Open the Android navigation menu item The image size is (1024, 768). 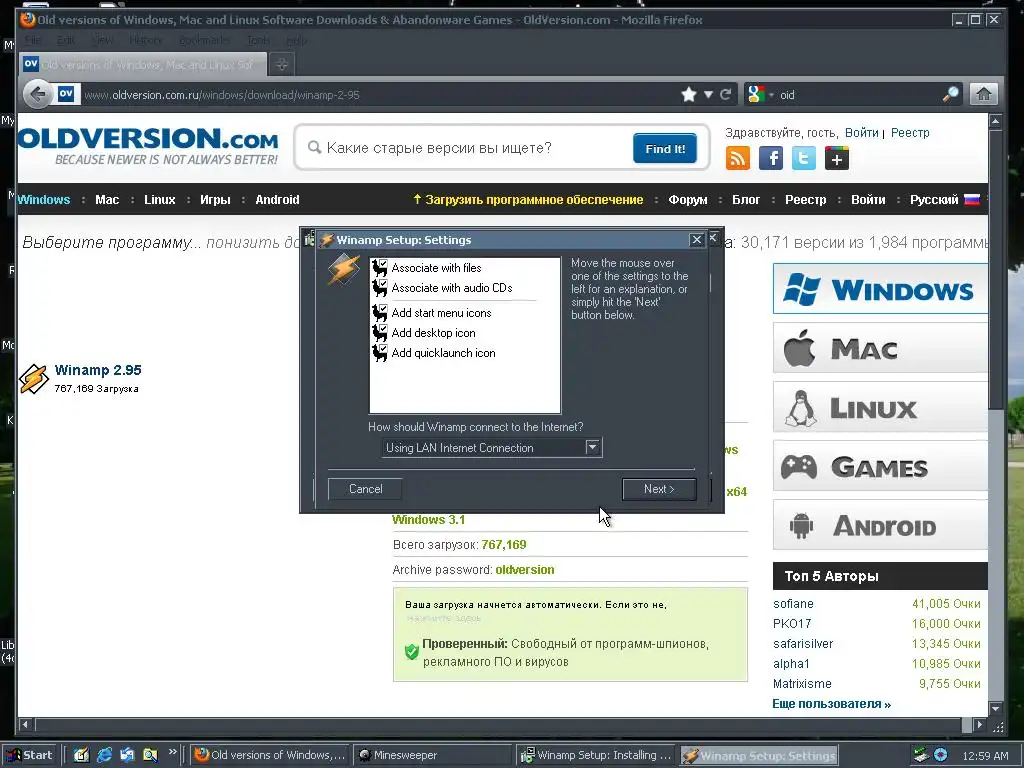pyautogui.click(x=278, y=200)
